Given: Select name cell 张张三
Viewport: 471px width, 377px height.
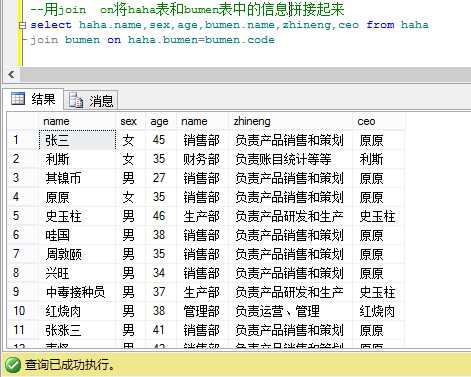Looking at the screenshot, I should [x=77, y=330].
